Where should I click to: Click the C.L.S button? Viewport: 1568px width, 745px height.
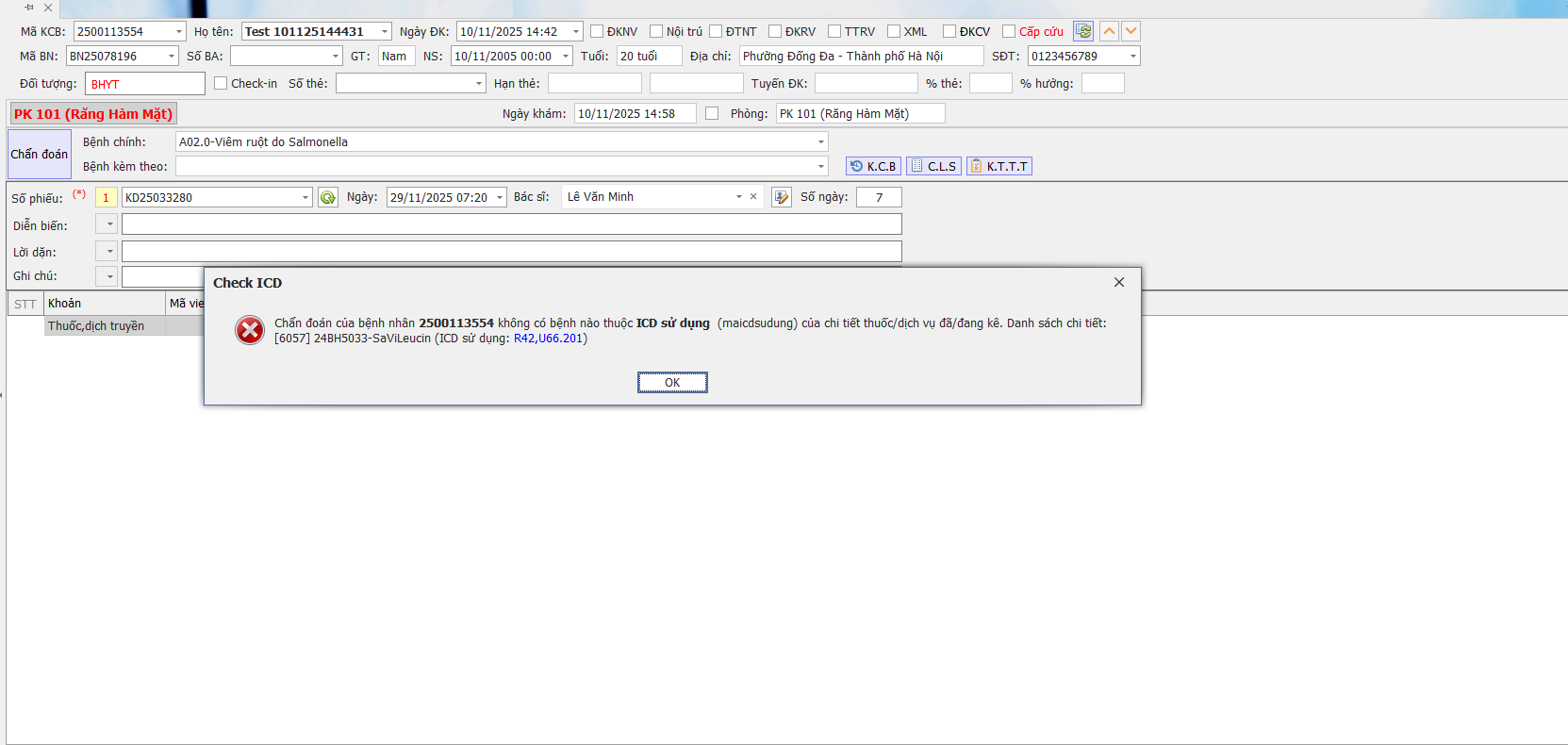(x=933, y=166)
